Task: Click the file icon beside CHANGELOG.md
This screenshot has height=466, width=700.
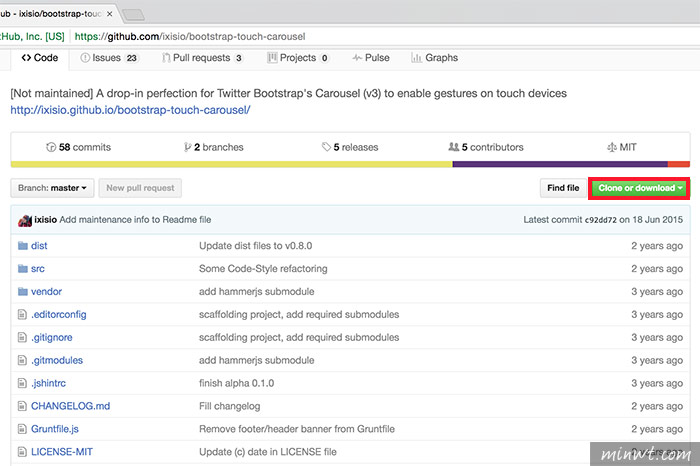Action: point(22,406)
